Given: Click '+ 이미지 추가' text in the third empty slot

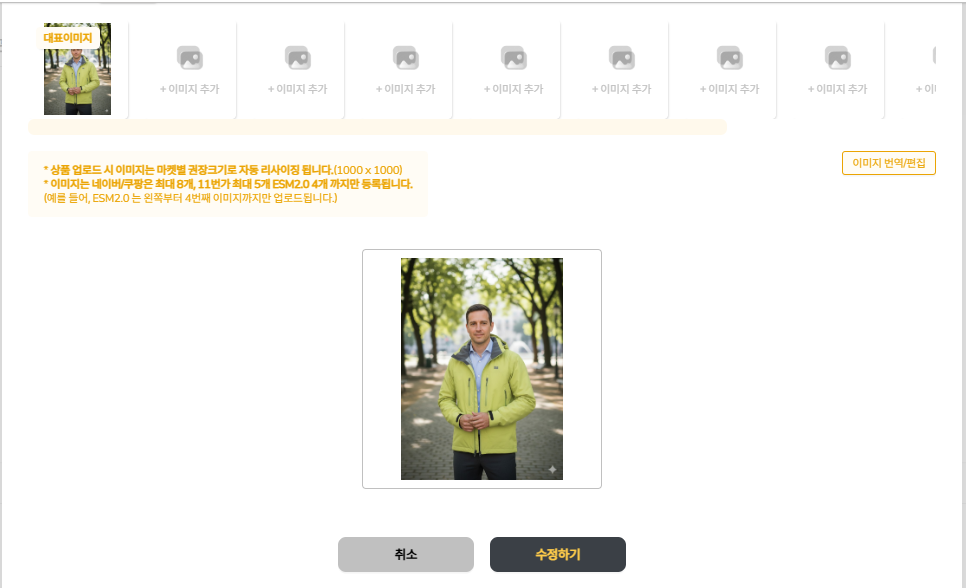Looking at the screenshot, I should [405, 89].
